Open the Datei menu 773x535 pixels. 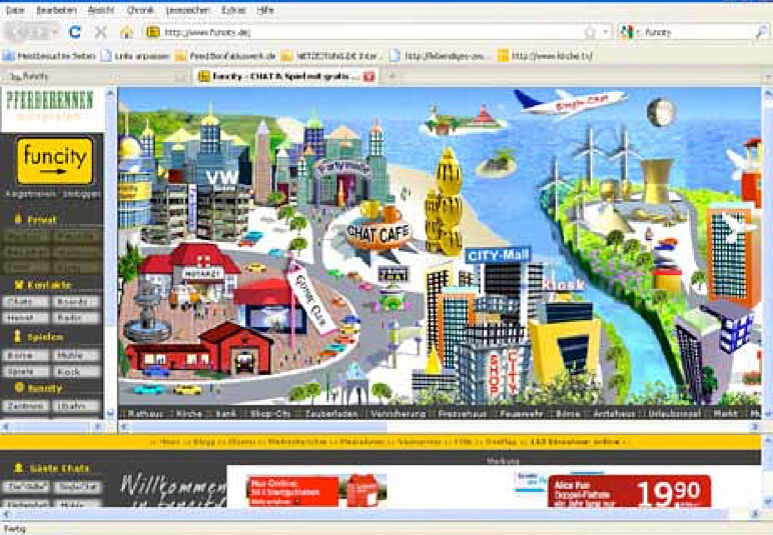pyautogui.click(x=15, y=10)
